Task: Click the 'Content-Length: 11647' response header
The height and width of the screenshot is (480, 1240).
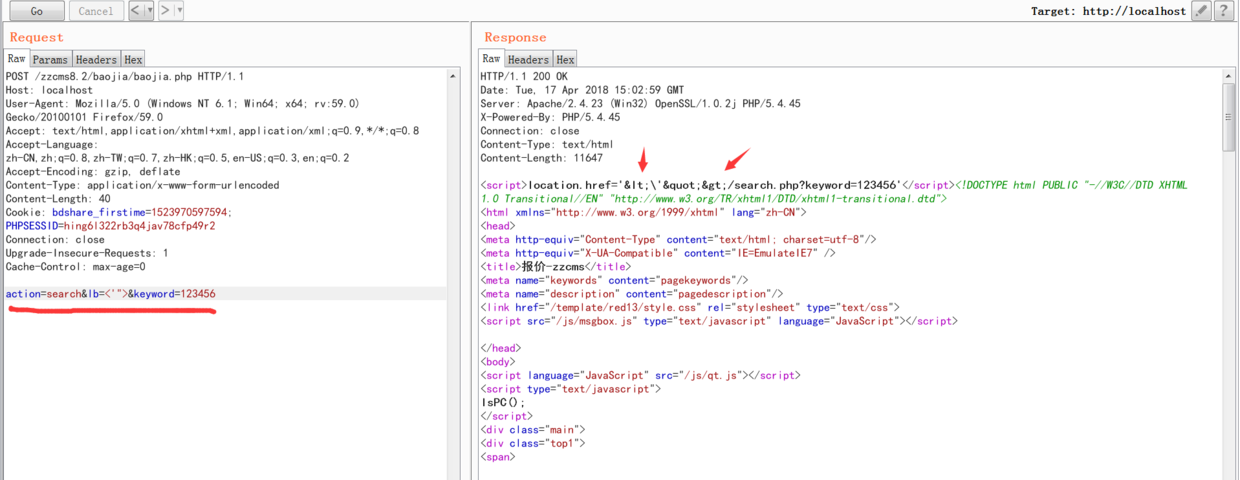Action: pos(541,158)
